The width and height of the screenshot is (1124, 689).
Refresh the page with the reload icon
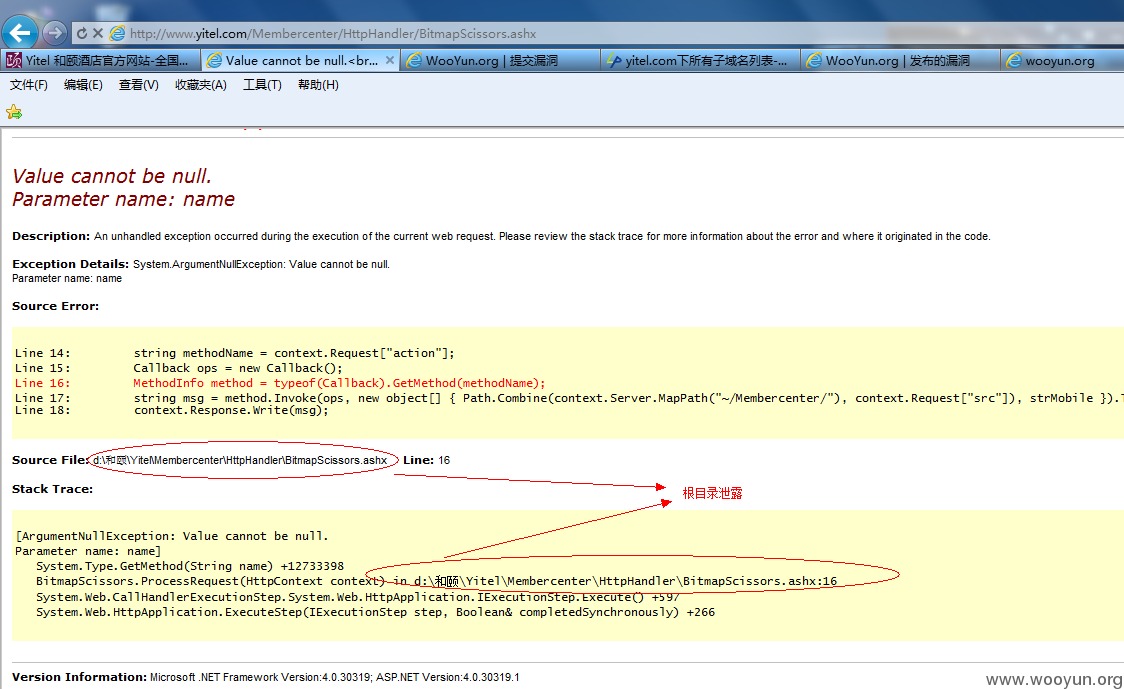82,33
